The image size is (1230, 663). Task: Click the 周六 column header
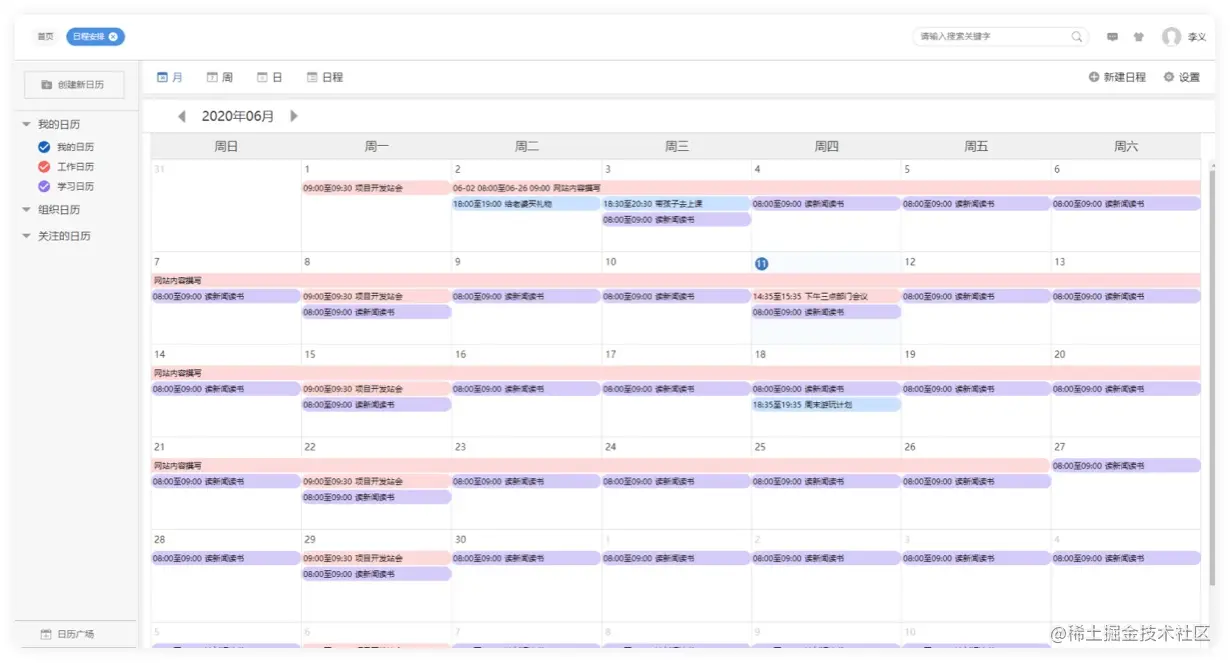[1126, 146]
